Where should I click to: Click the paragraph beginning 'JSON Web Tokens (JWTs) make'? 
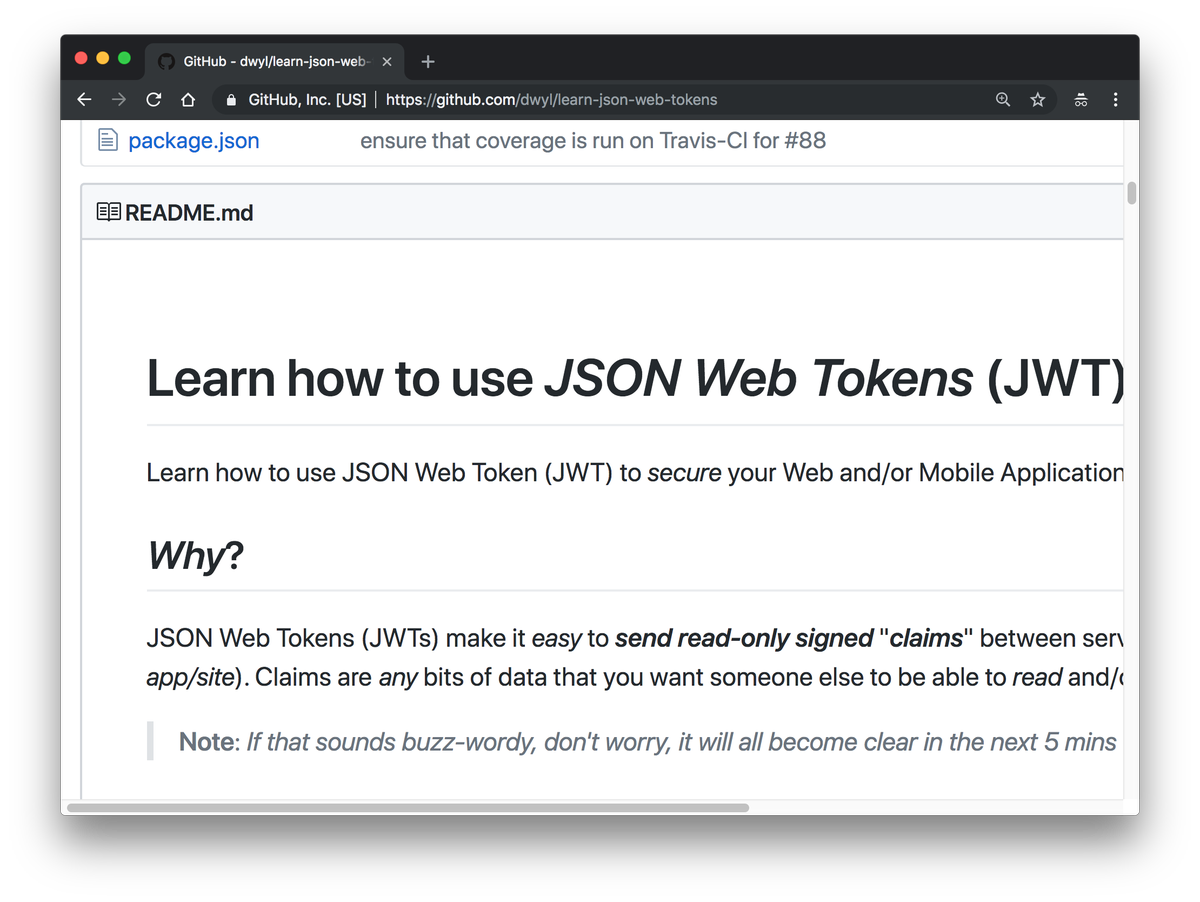636,658
